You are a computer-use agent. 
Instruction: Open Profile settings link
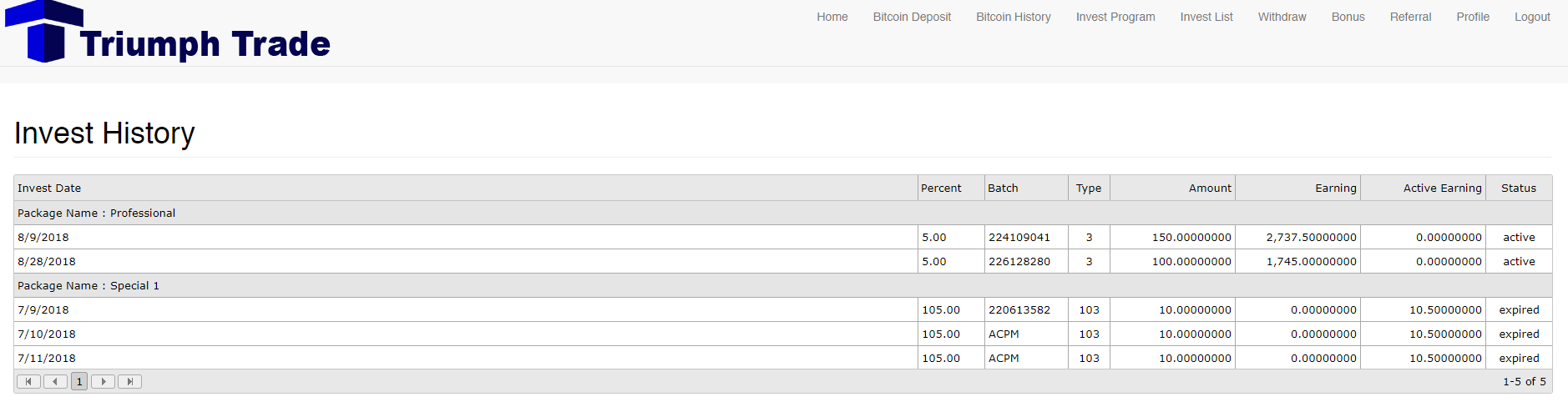tap(1472, 17)
